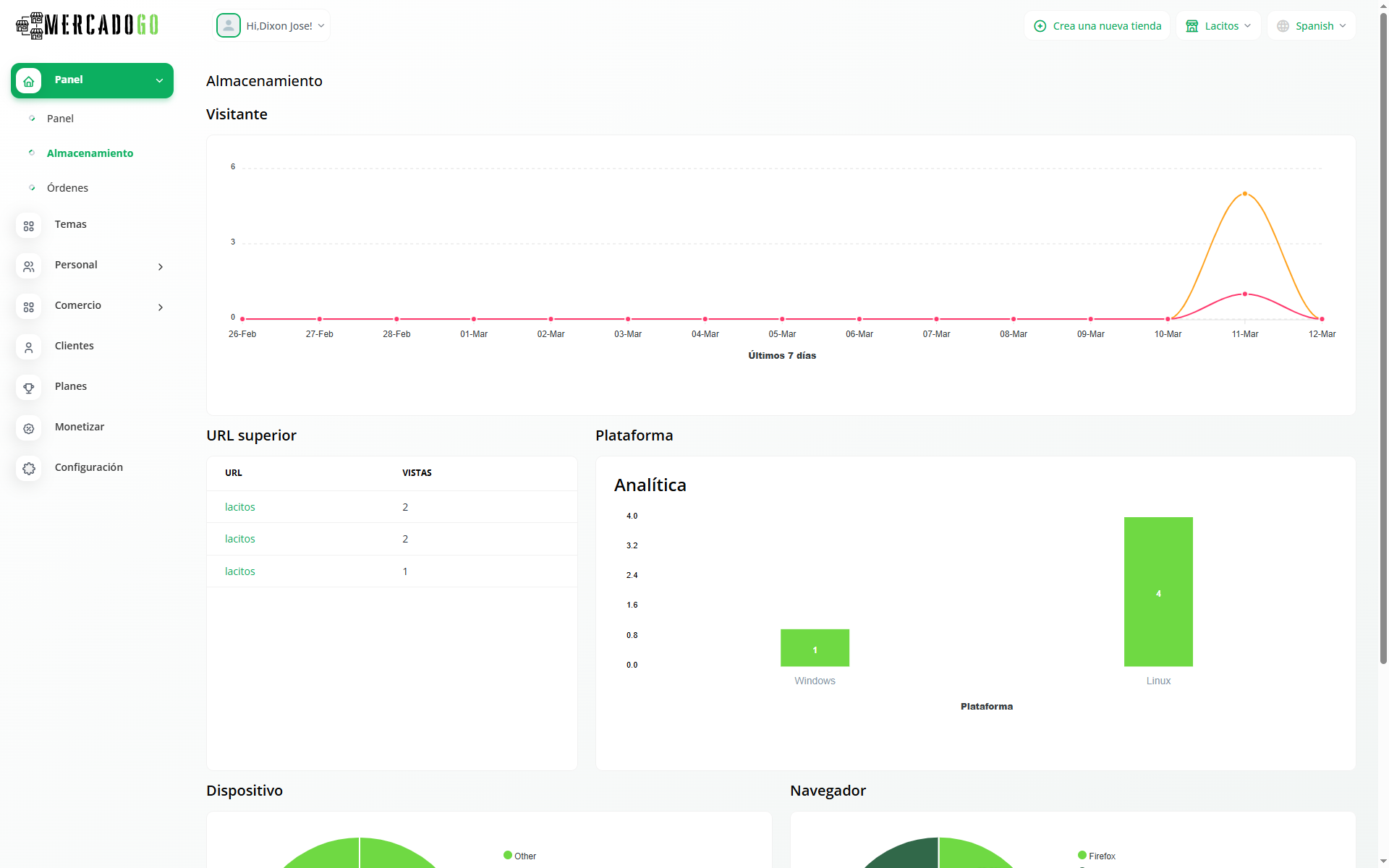Click the second lacitos URL link
Image resolution: width=1389 pixels, height=868 pixels.
[239, 539]
